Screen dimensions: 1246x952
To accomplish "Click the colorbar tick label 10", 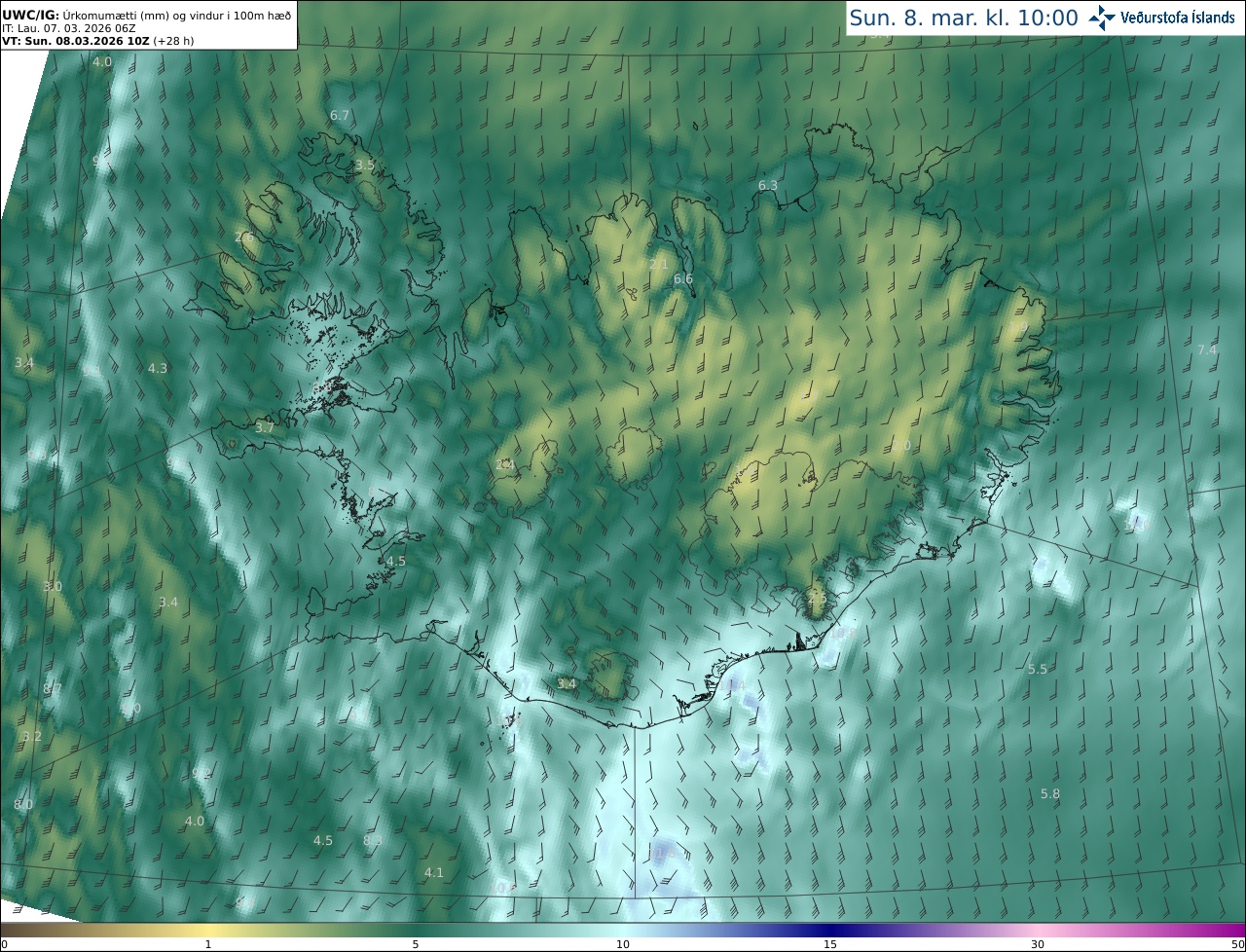I will pyautogui.click(x=623, y=944).
